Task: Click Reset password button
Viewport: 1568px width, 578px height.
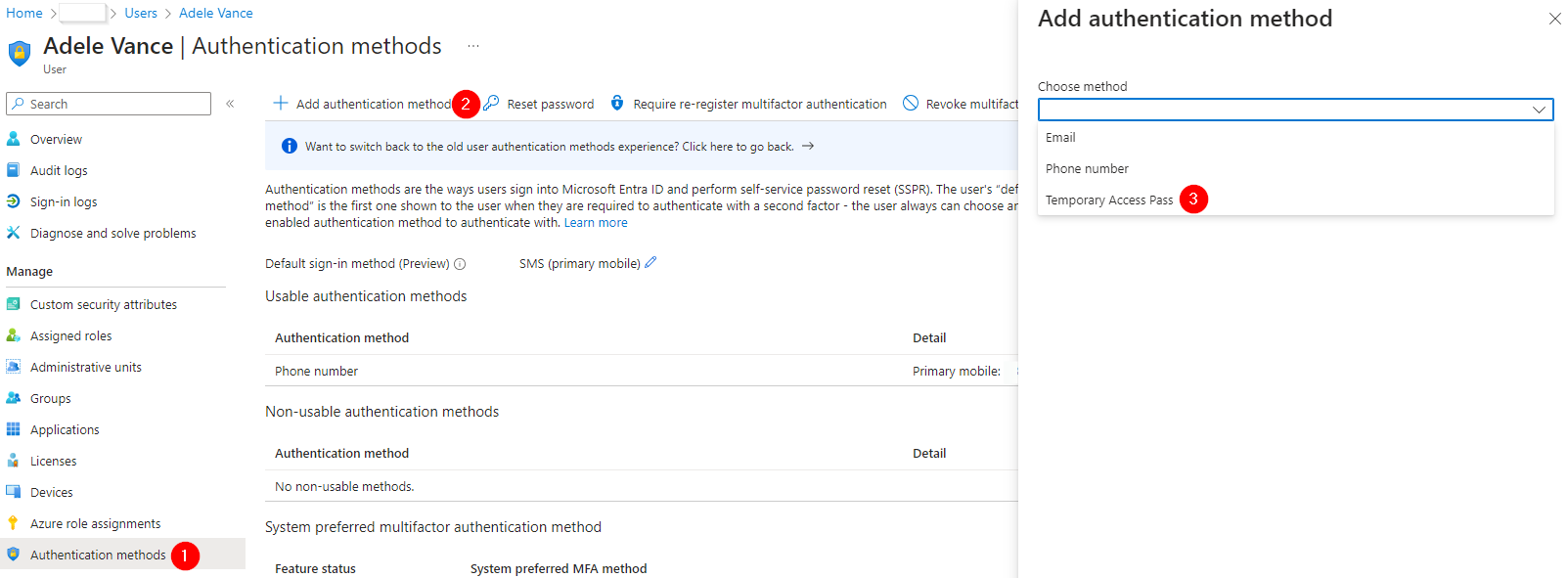Action: point(539,104)
